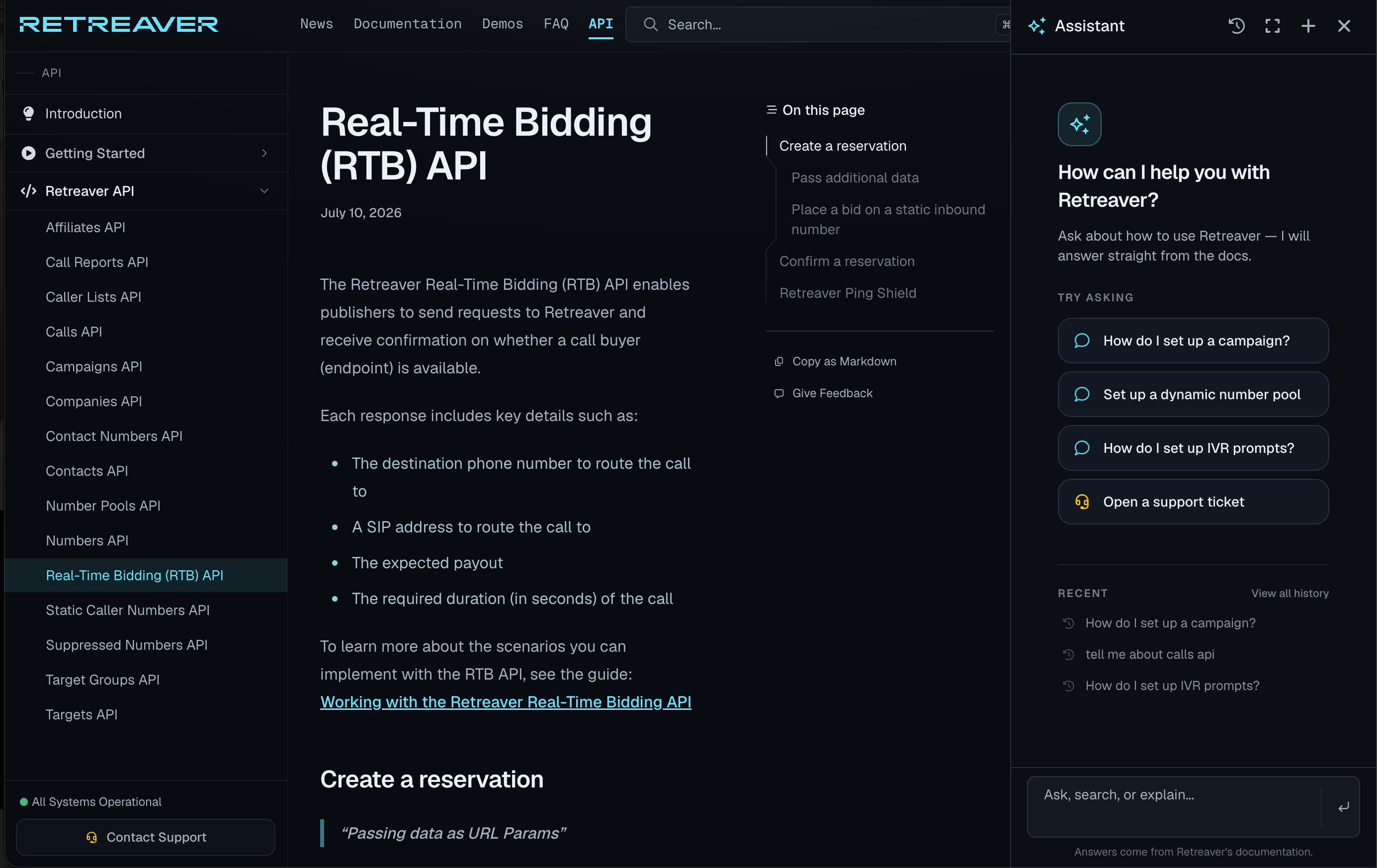Viewport: 1377px width, 868px height.
Task: Open Caller Lists API in sidebar
Action: click(x=93, y=297)
